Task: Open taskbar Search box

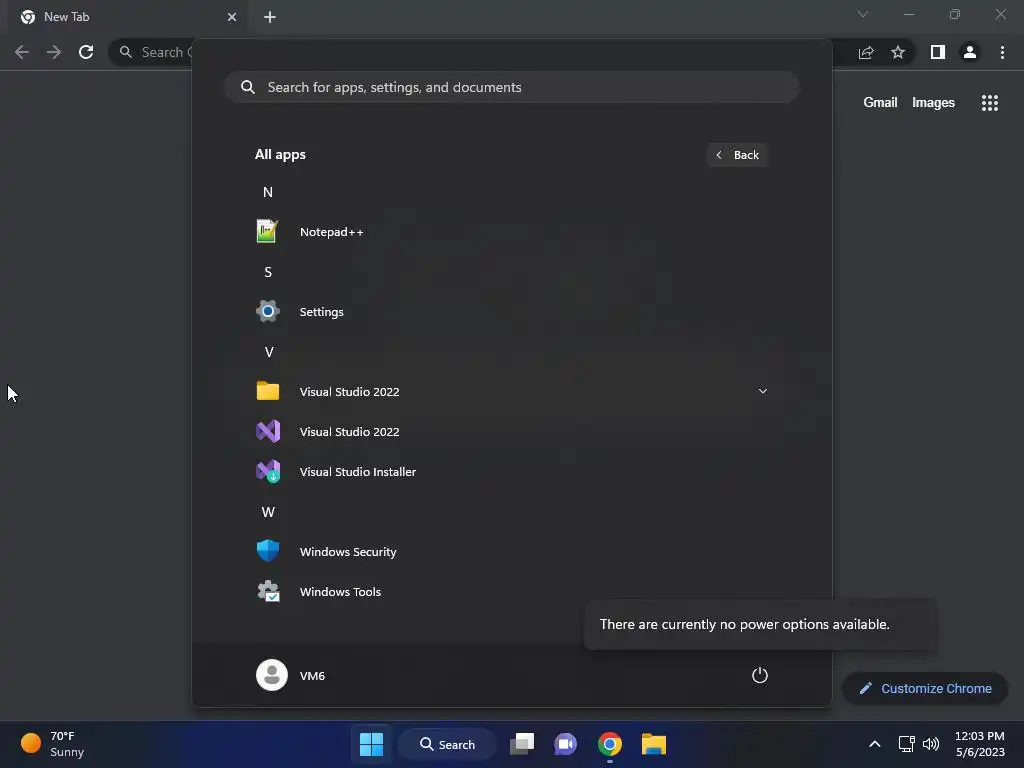Action: point(447,744)
